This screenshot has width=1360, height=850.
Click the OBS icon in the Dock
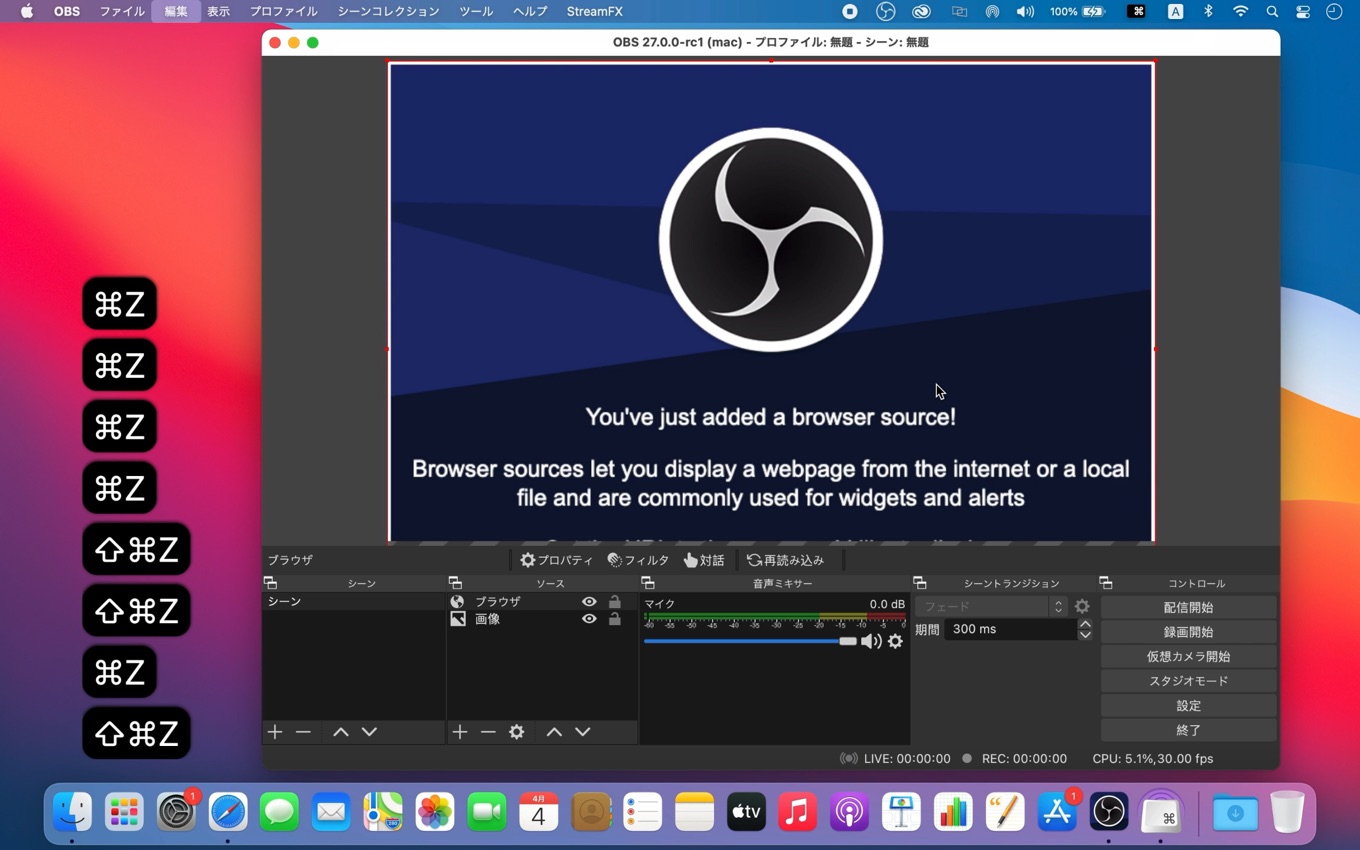(x=1108, y=812)
